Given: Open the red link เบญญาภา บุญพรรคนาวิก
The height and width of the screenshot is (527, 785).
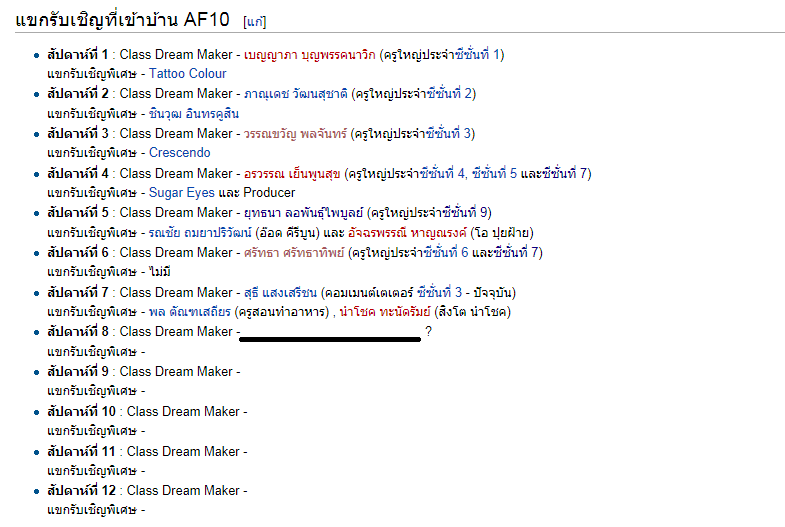Looking at the screenshot, I should pos(309,55).
